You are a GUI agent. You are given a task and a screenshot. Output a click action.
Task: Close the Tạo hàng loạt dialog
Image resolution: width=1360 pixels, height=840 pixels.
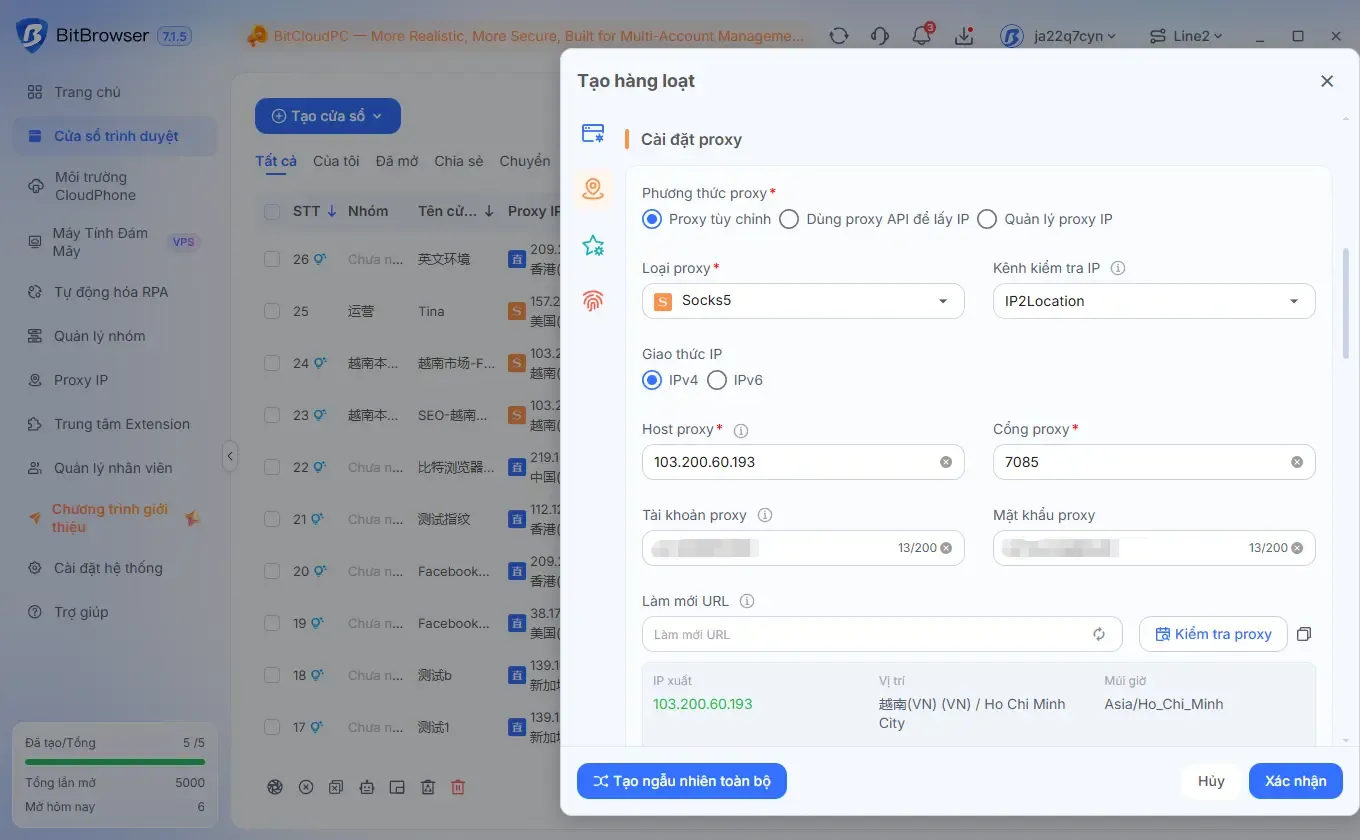click(1327, 81)
